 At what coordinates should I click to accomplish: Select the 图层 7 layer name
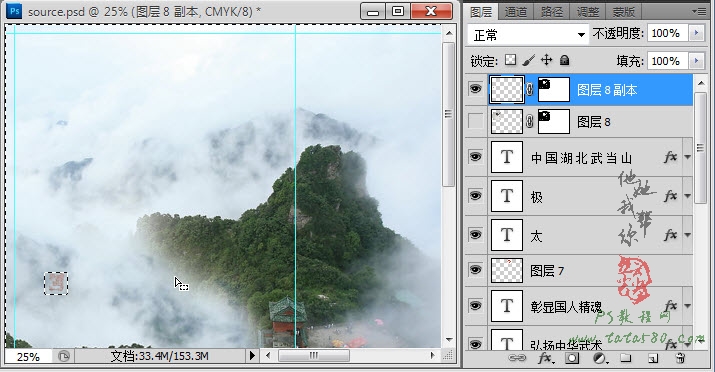point(547,271)
